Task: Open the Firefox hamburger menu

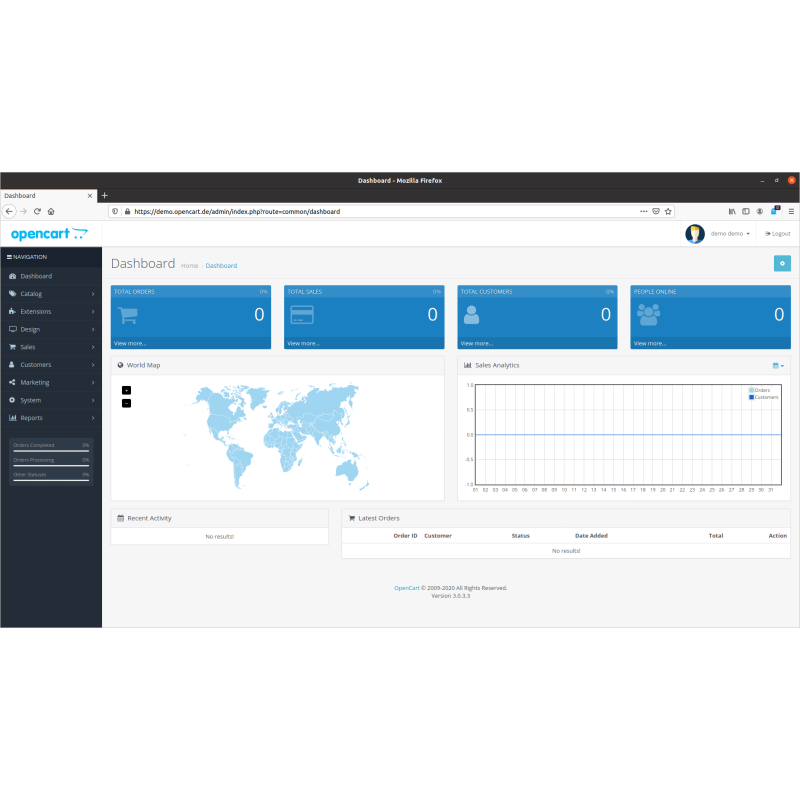Action: 790,212
